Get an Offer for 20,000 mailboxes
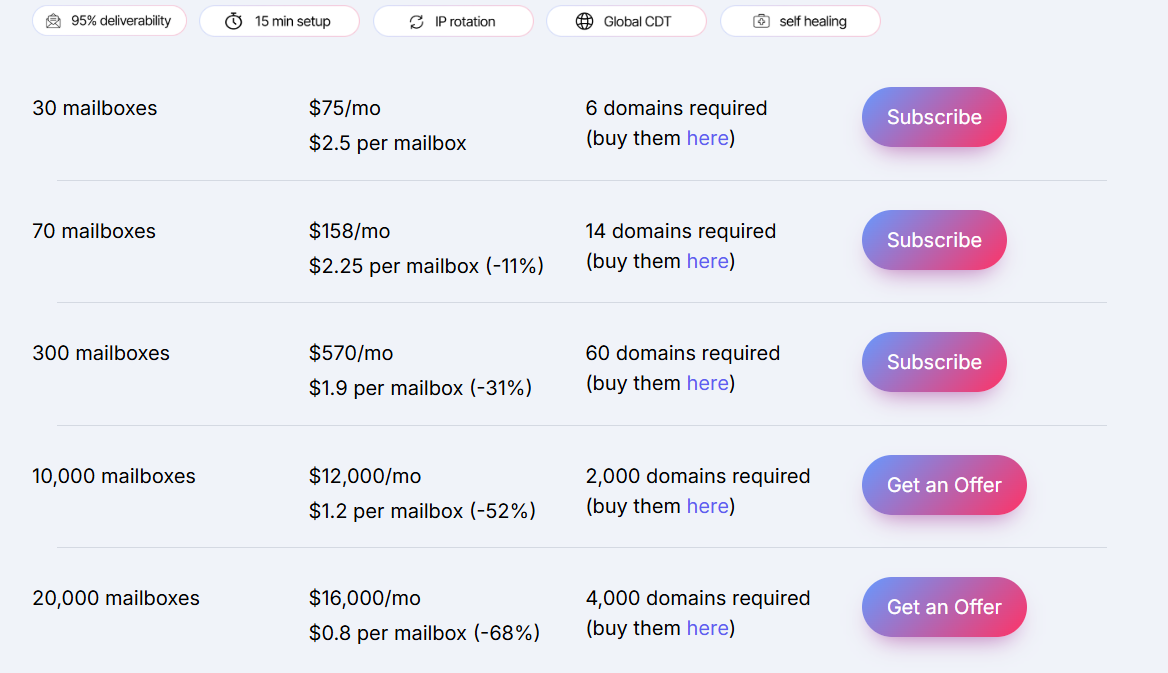Image resolution: width=1168 pixels, height=673 pixels. [943, 607]
